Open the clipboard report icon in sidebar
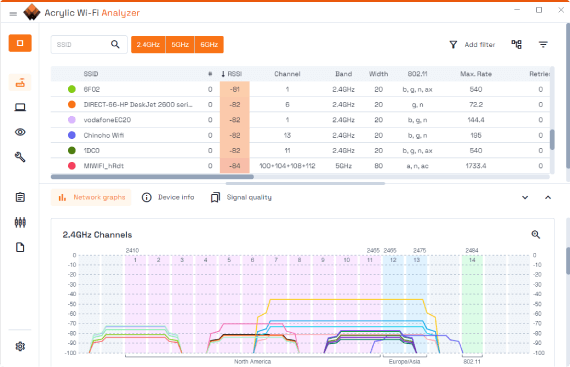This screenshot has height=367, width=570. pyautogui.click(x=20, y=197)
